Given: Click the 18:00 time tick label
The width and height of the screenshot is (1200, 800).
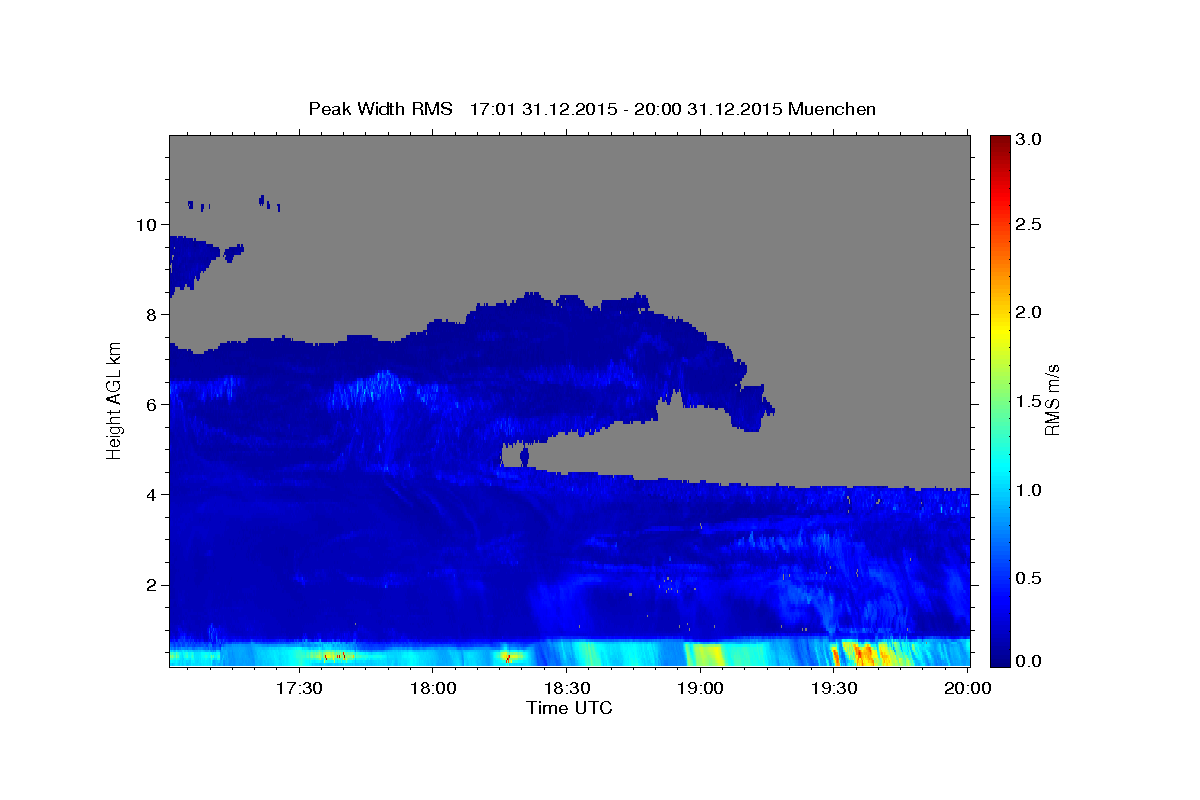Looking at the screenshot, I should pyautogui.click(x=432, y=689).
